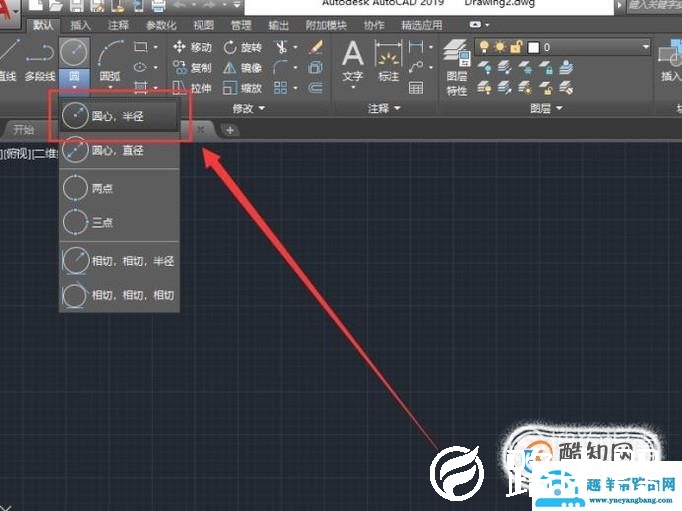Viewport: 682px width, 511px height.
Task: Click the 移动 move tool
Action: coord(192,47)
